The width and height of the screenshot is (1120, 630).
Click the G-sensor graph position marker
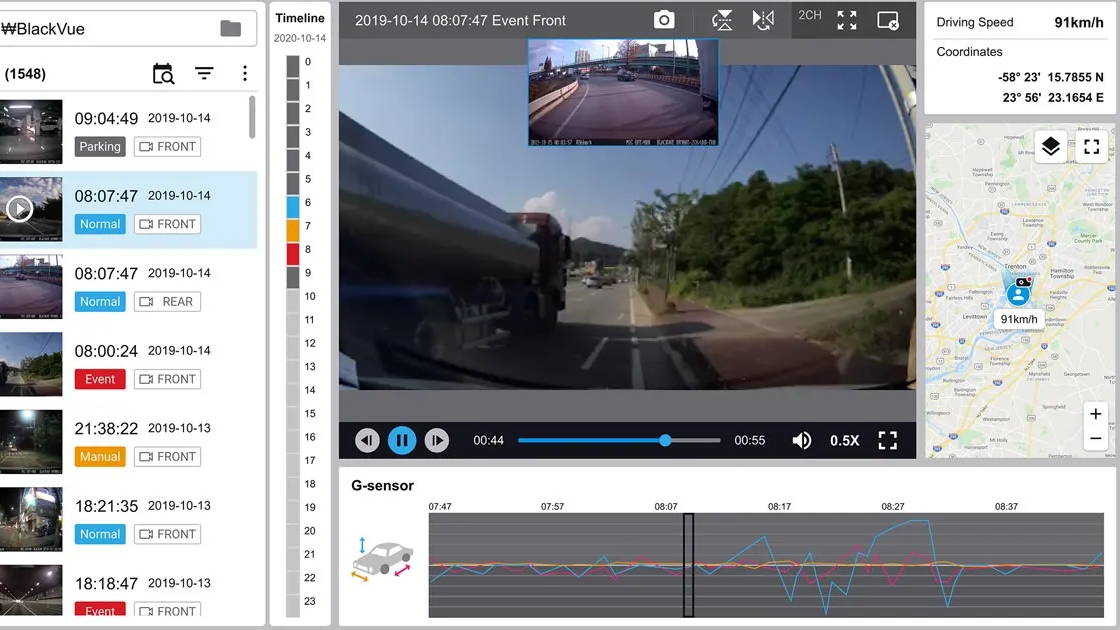pos(689,565)
